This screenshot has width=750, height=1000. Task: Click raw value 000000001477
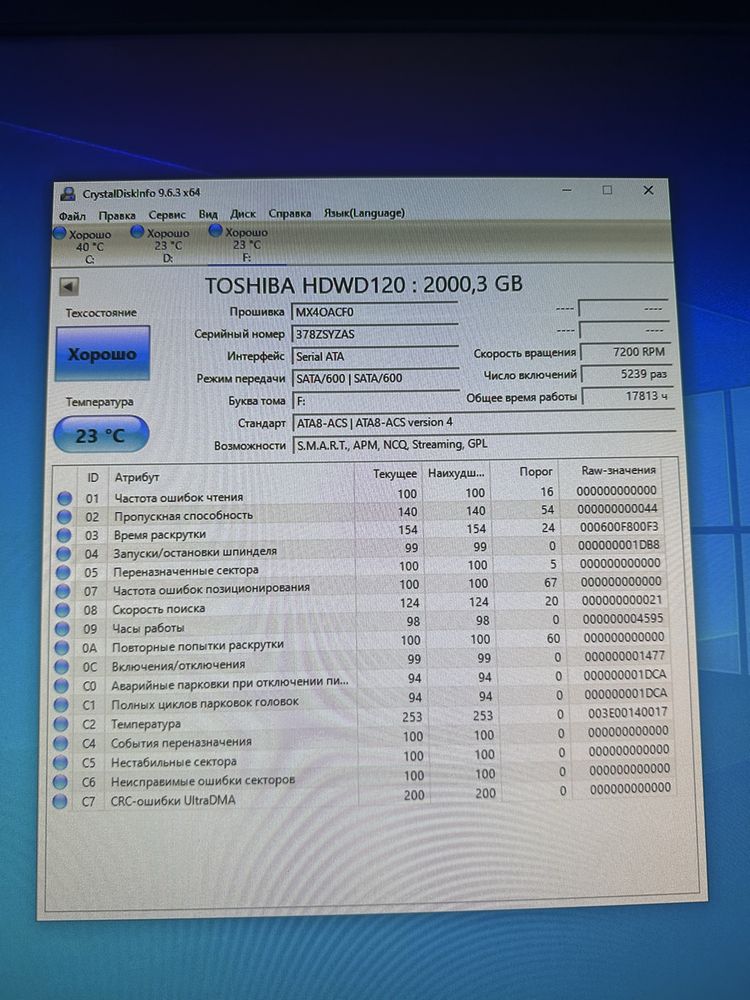624,656
